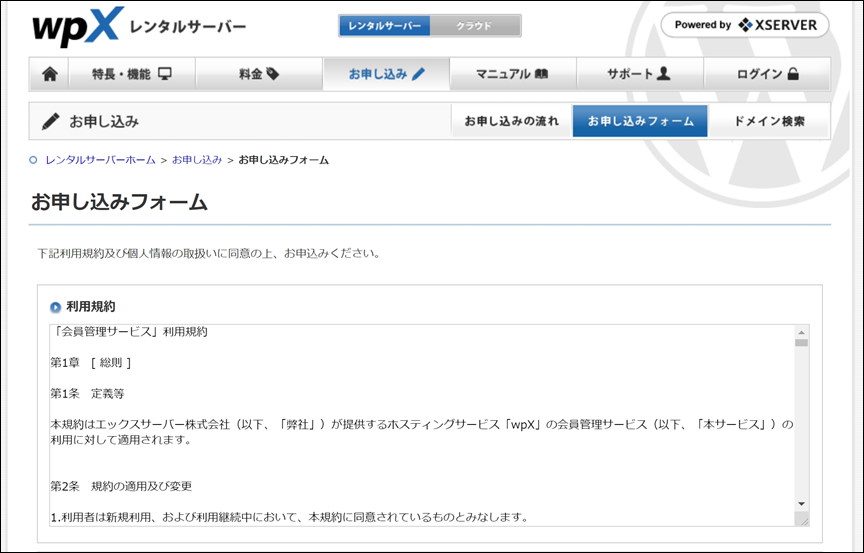Screen dimensions: 864x553
Task: Click the resize grip of terms textarea
Action: click(x=804, y=521)
